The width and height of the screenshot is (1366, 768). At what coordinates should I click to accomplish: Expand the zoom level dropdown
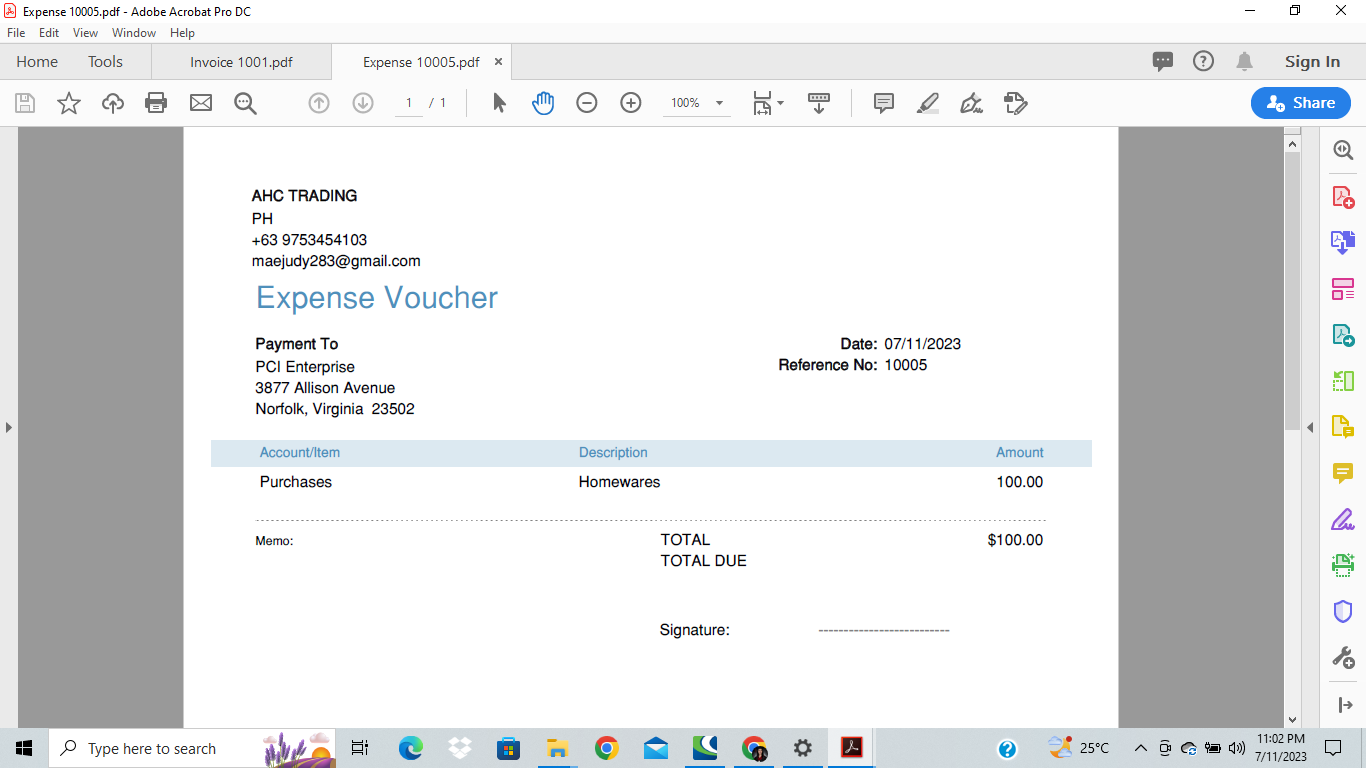pos(719,103)
